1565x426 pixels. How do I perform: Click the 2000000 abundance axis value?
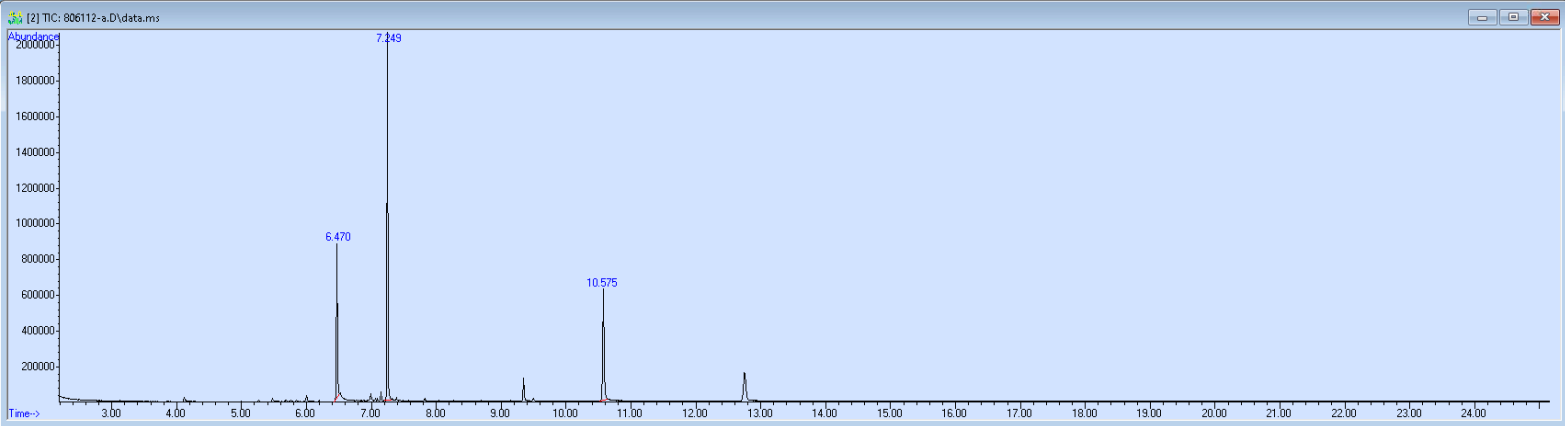pyautogui.click(x=33, y=45)
